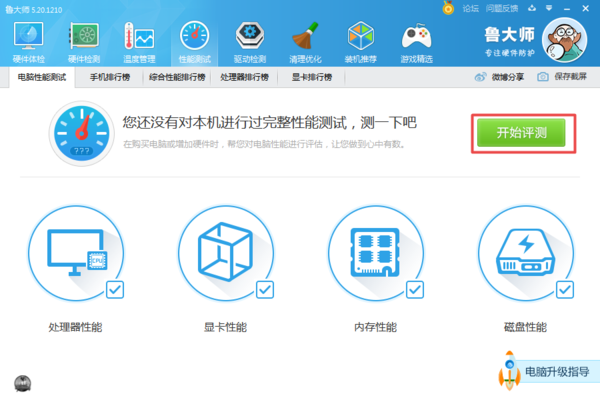Open 驱动检测 driver detection icon
This screenshot has width=600, height=400.
249,38
